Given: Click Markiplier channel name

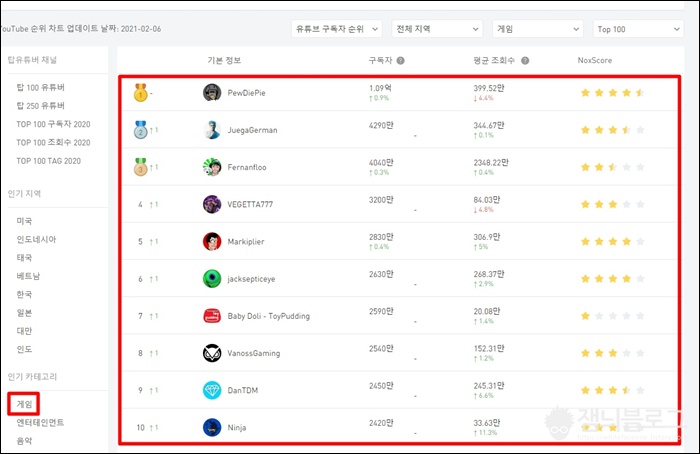Looking at the screenshot, I should (246, 242).
